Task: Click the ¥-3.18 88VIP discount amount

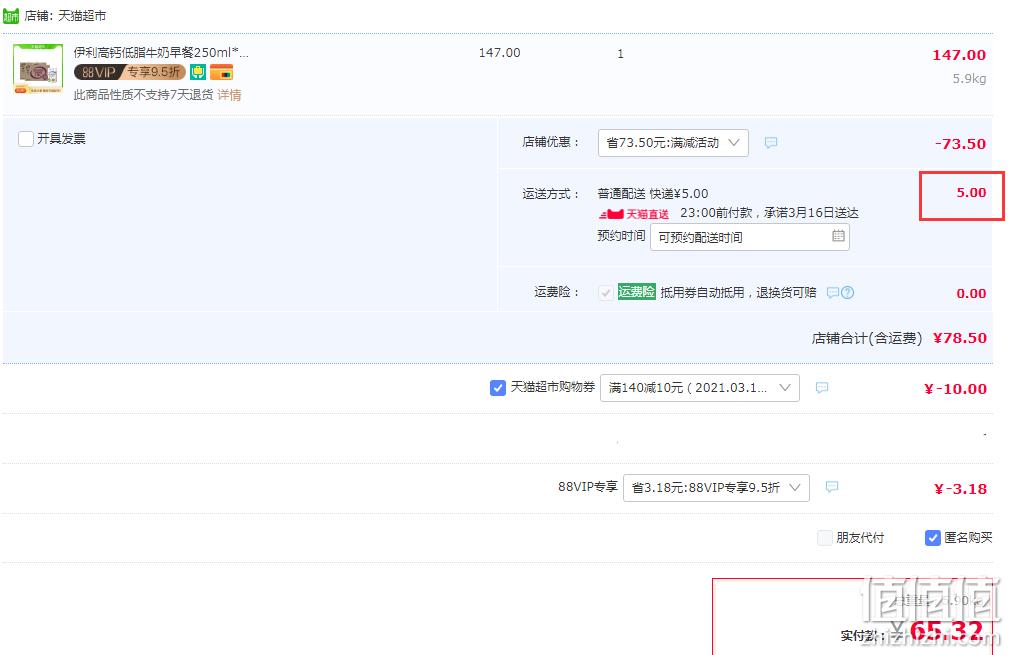Action: point(960,489)
